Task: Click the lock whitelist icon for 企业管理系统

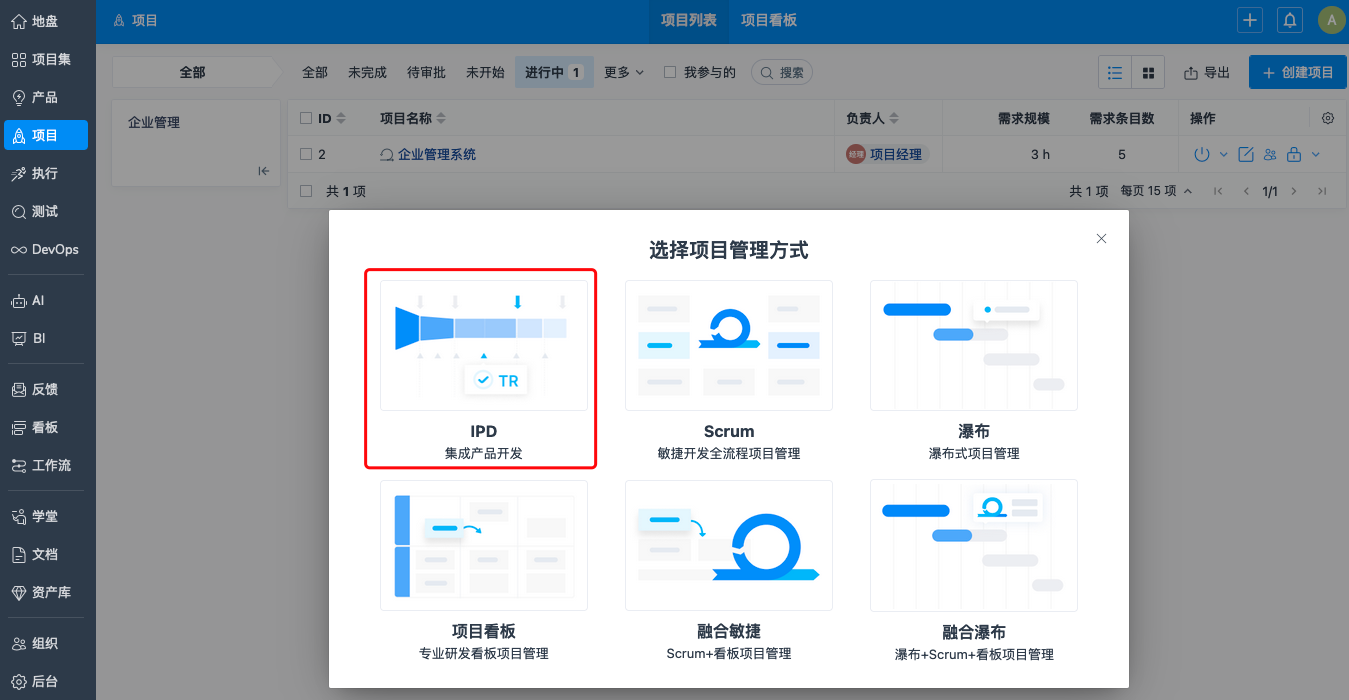Action: pyautogui.click(x=1294, y=154)
